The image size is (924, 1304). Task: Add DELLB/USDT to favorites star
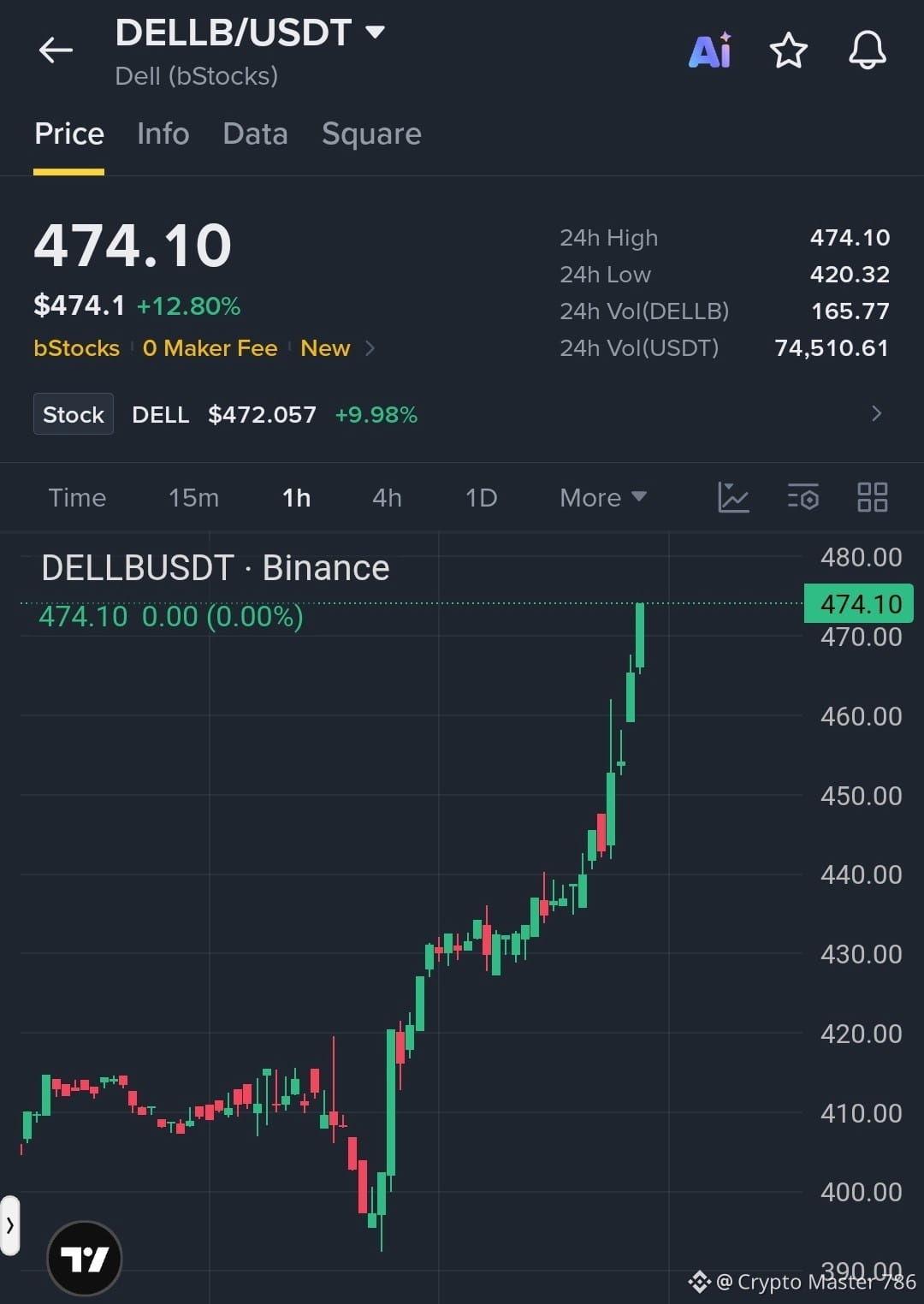789,50
